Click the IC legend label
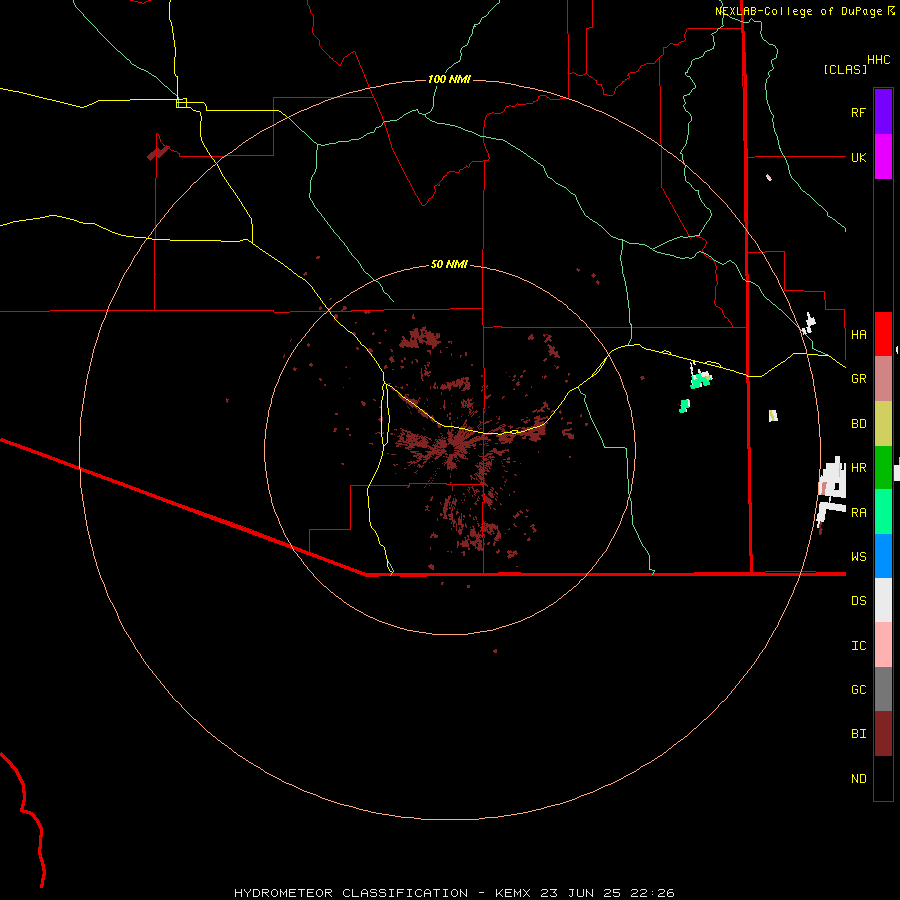The height and width of the screenshot is (900, 900). tap(858, 646)
